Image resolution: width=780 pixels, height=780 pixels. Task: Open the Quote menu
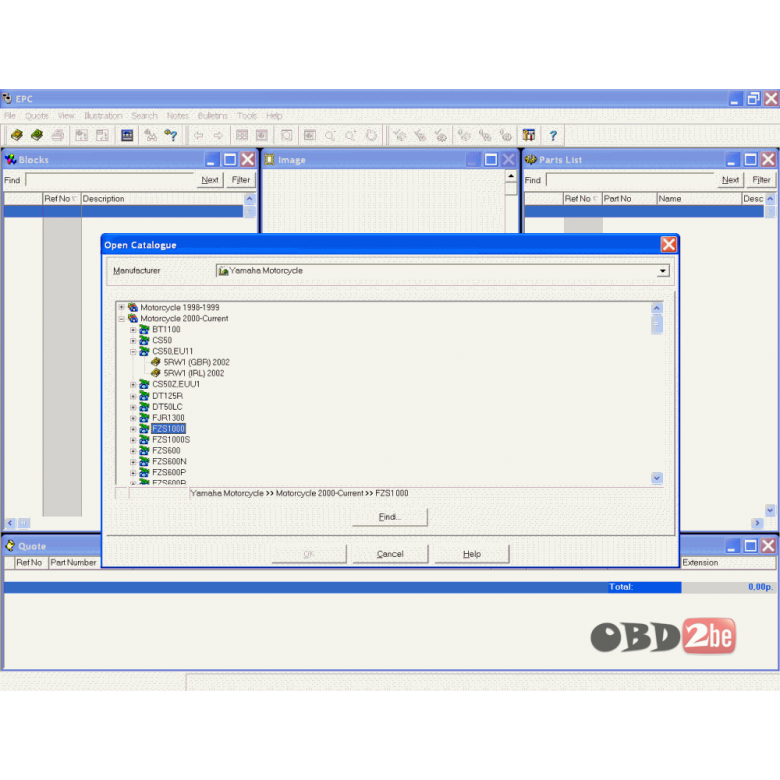click(x=37, y=116)
